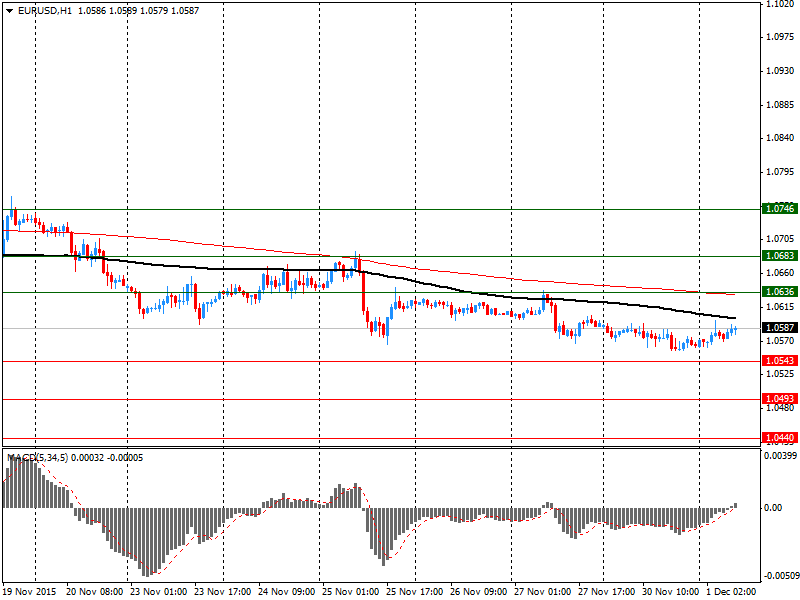The image size is (800, 600).
Task: Click the 23 Nov 17:00 time label
Action: [222, 592]
